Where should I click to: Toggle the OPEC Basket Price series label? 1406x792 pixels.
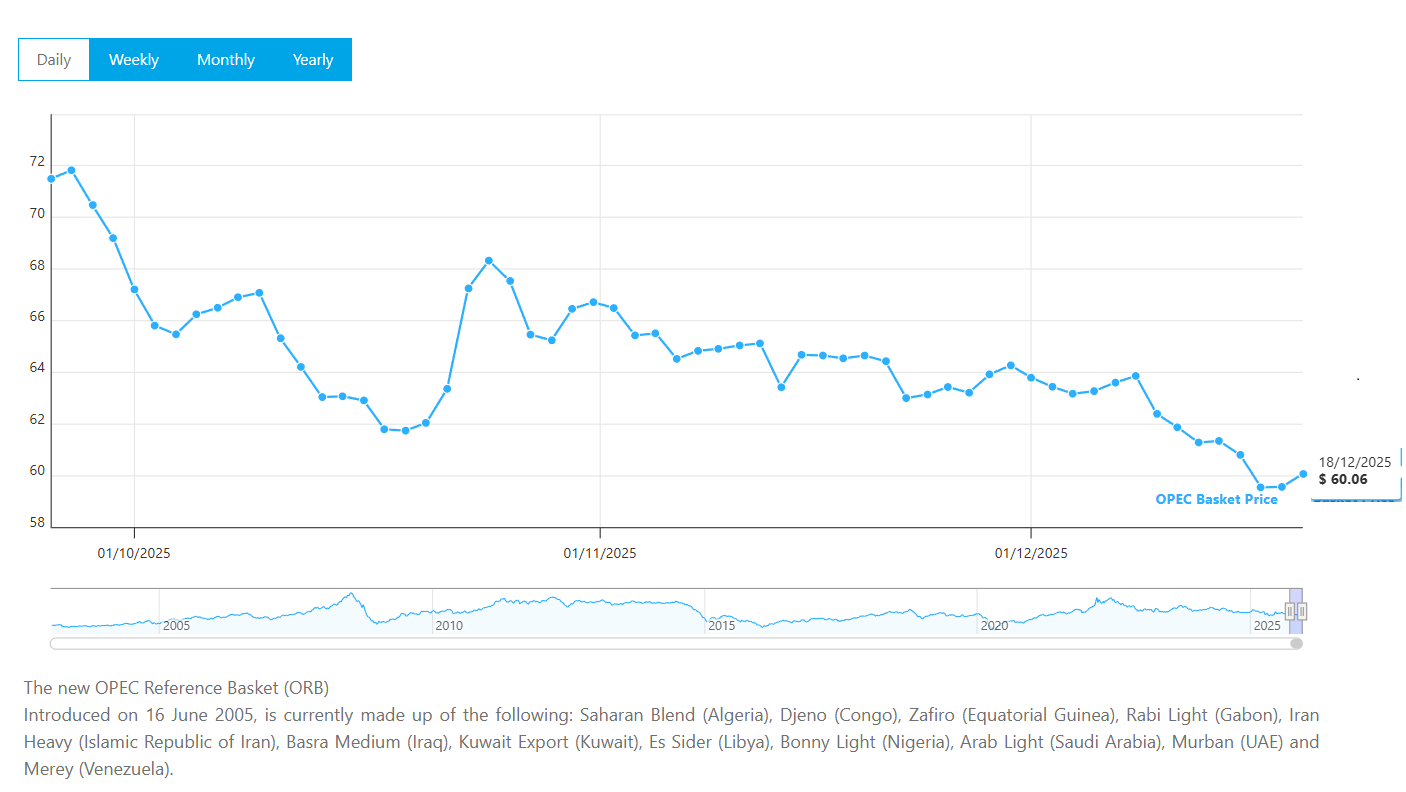coord(1216,499)
